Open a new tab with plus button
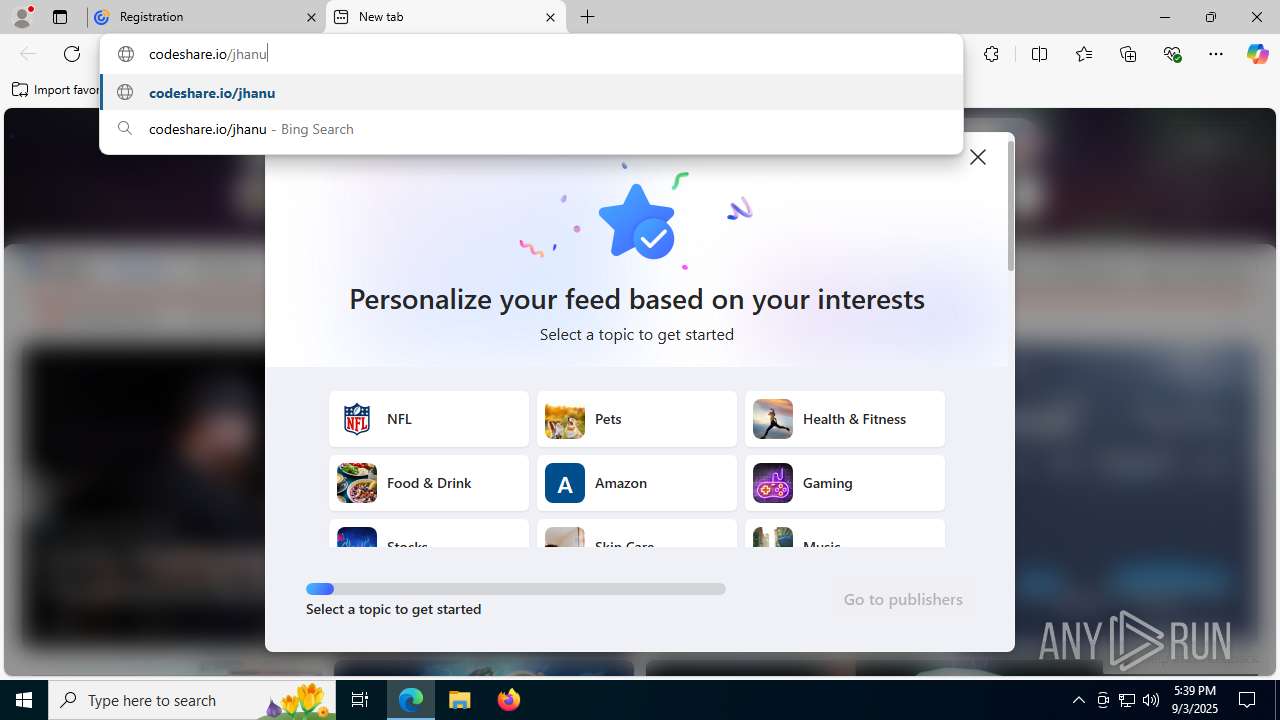The image size is (1280, 720). [588, 17]
